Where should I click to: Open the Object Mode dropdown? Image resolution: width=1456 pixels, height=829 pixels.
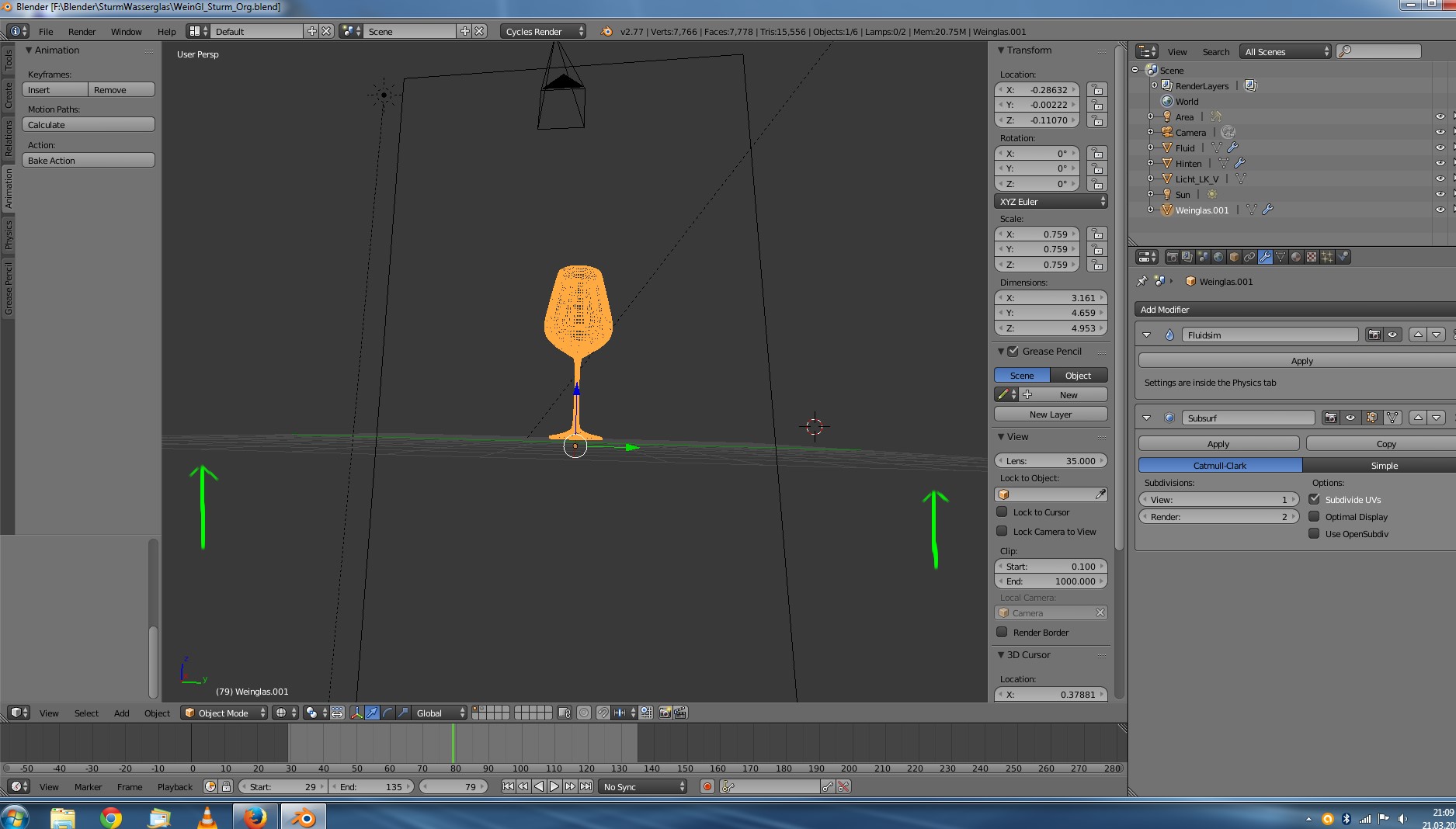(x=224, y=713)
